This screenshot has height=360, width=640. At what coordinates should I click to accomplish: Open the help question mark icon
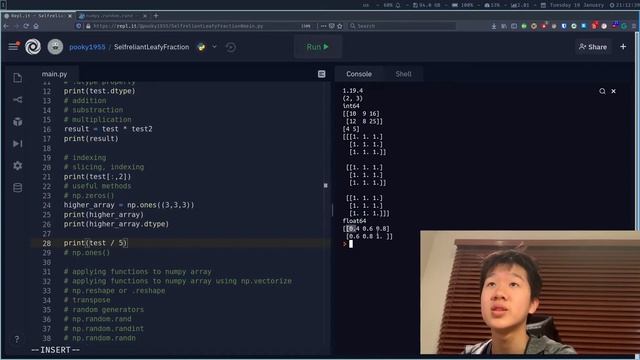pyautogui.click(x=17, y=339)
